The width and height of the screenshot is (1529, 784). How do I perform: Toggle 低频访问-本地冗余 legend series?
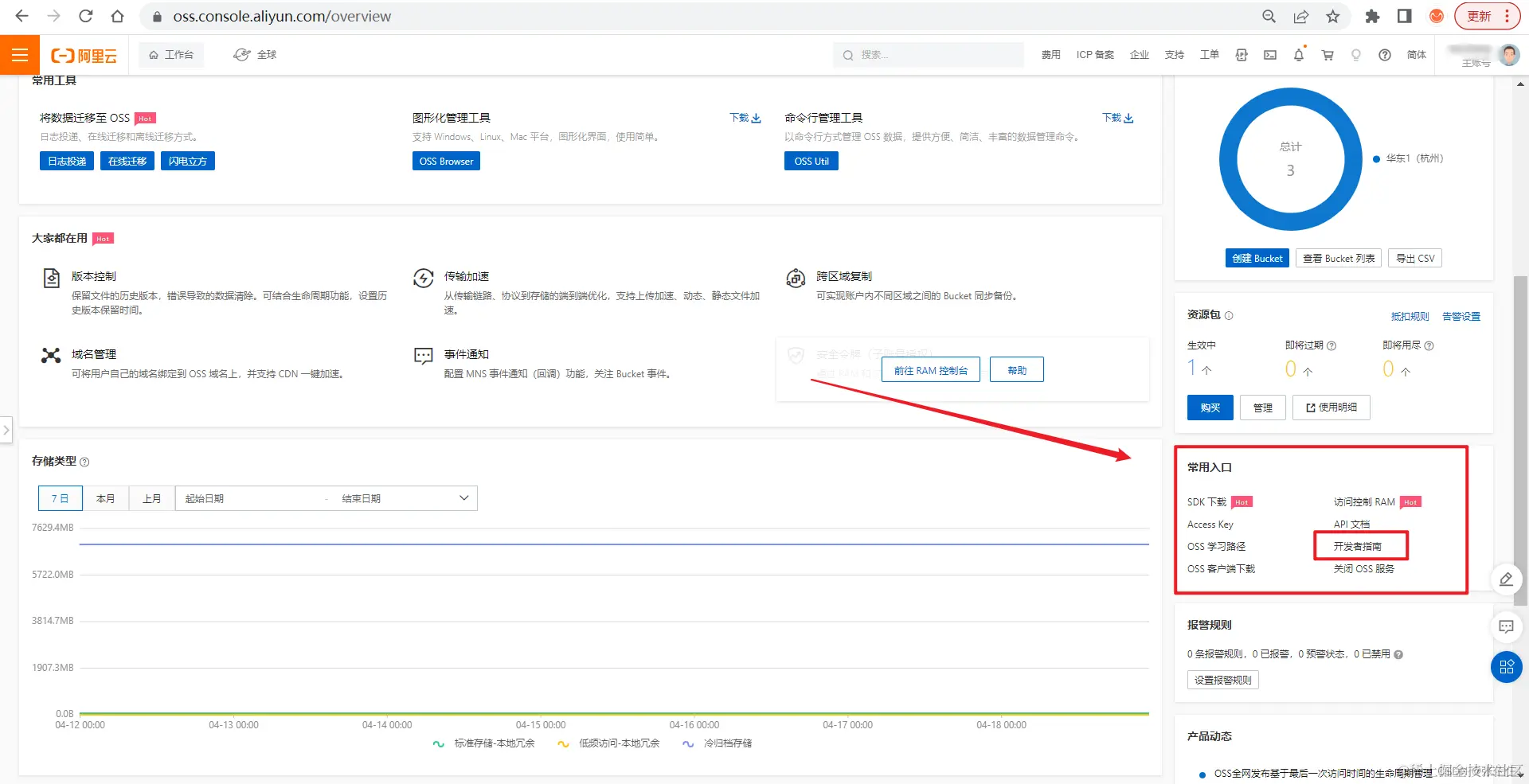608,743
